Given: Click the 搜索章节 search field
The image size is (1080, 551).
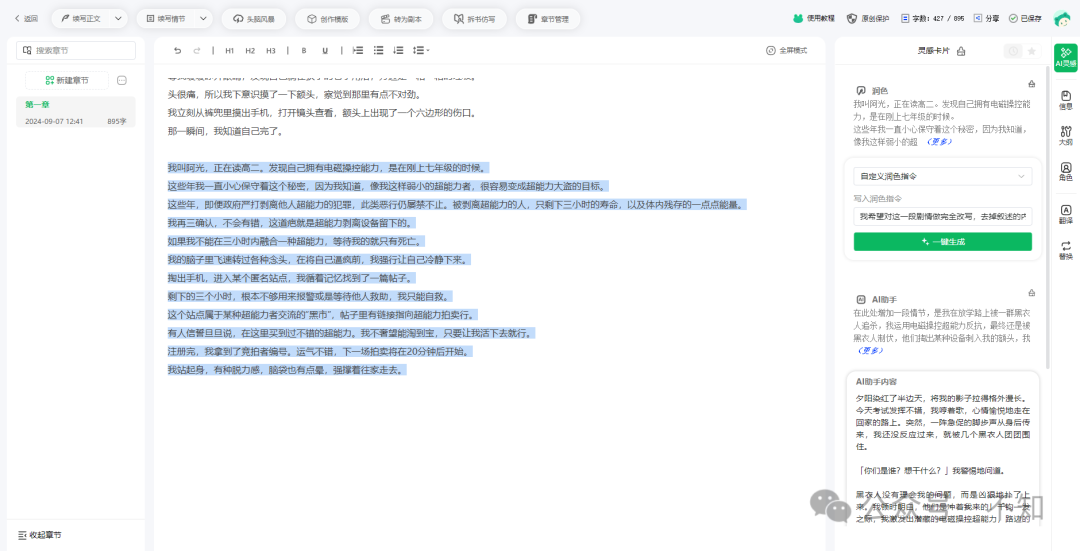Looking at the screenshot, I should pos(76,50).
